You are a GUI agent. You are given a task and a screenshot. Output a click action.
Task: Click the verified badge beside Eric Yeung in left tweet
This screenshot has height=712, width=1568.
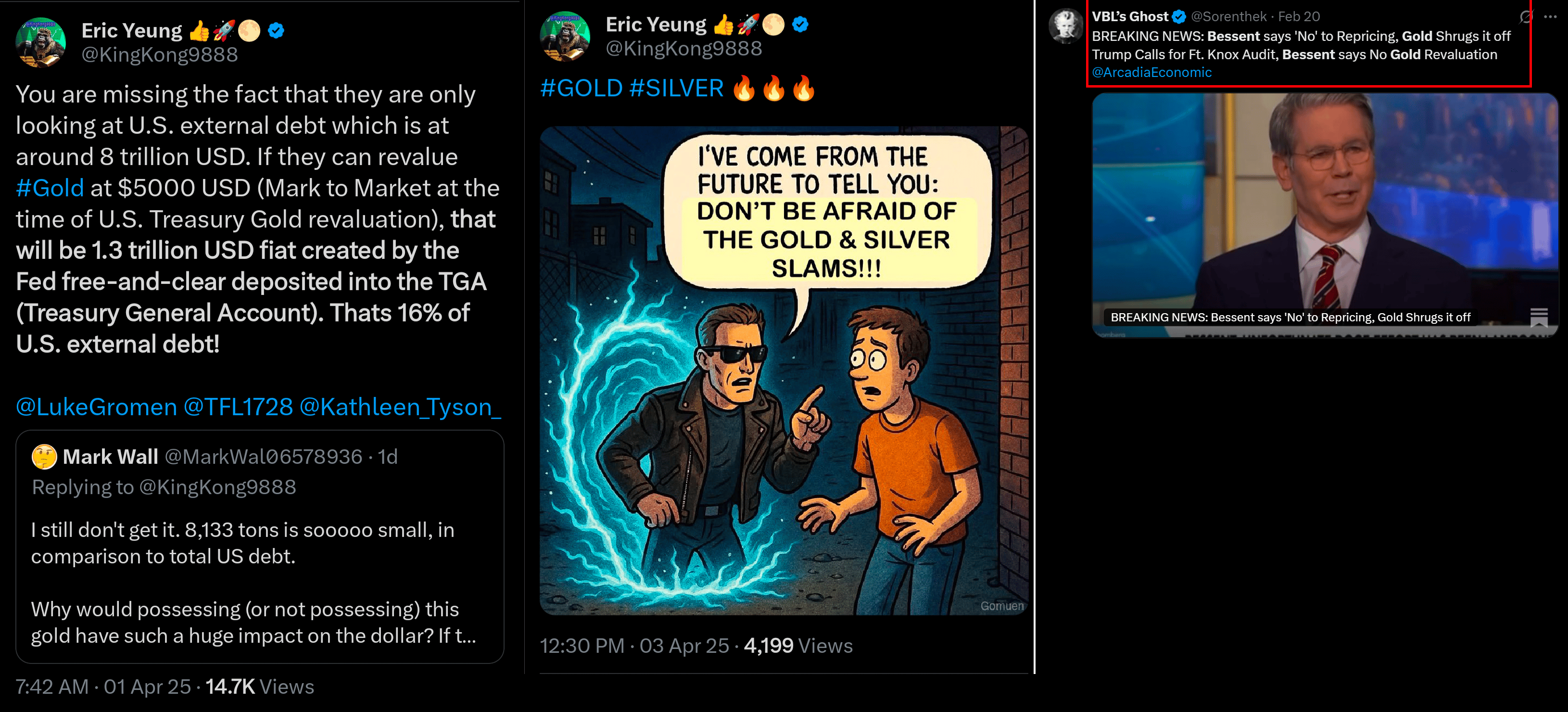[x=277, y=30]
